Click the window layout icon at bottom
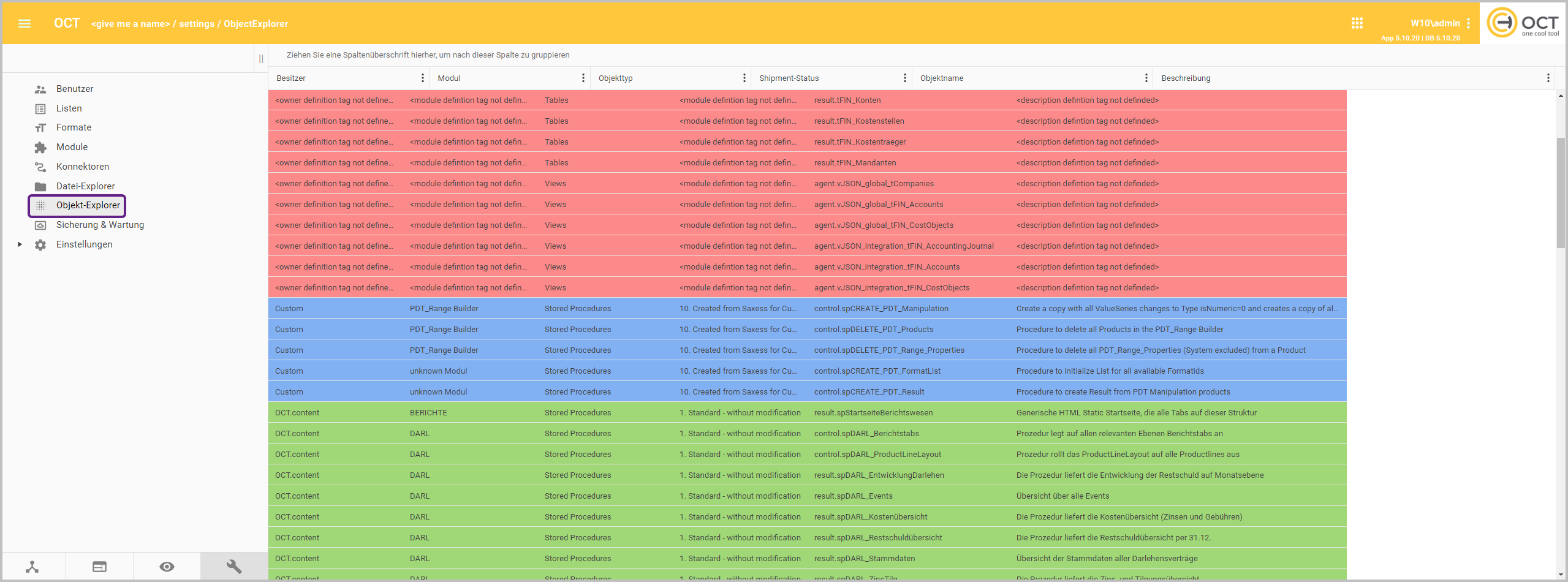The image size is (1568, 582). pyautogui.click(x=99, y=567)
